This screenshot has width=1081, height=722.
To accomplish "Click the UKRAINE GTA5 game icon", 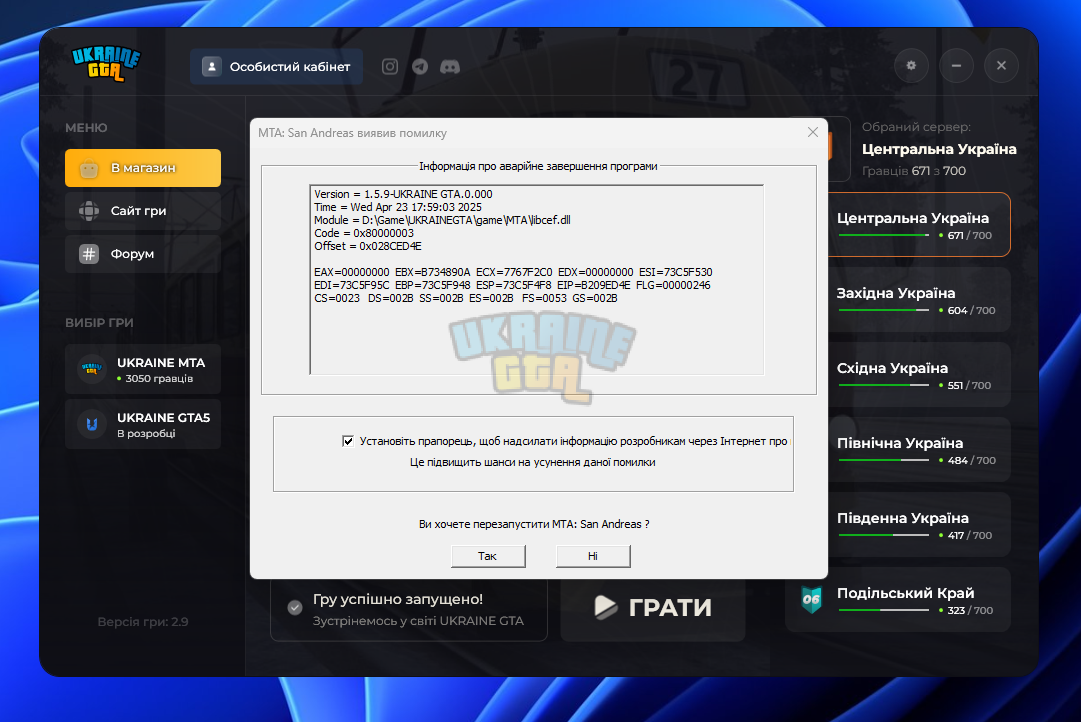I will click(x=92, y=424).
